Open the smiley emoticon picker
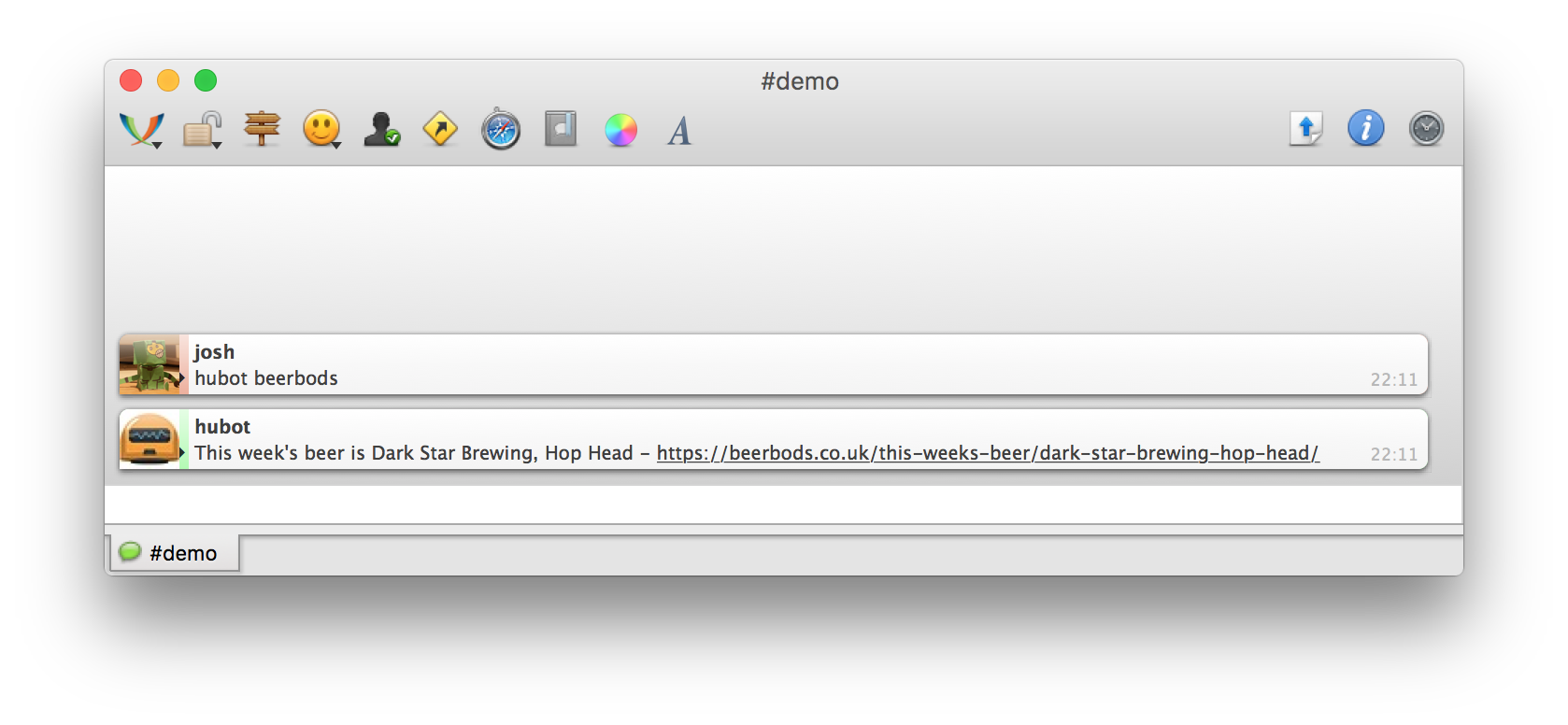 point(321,130)
